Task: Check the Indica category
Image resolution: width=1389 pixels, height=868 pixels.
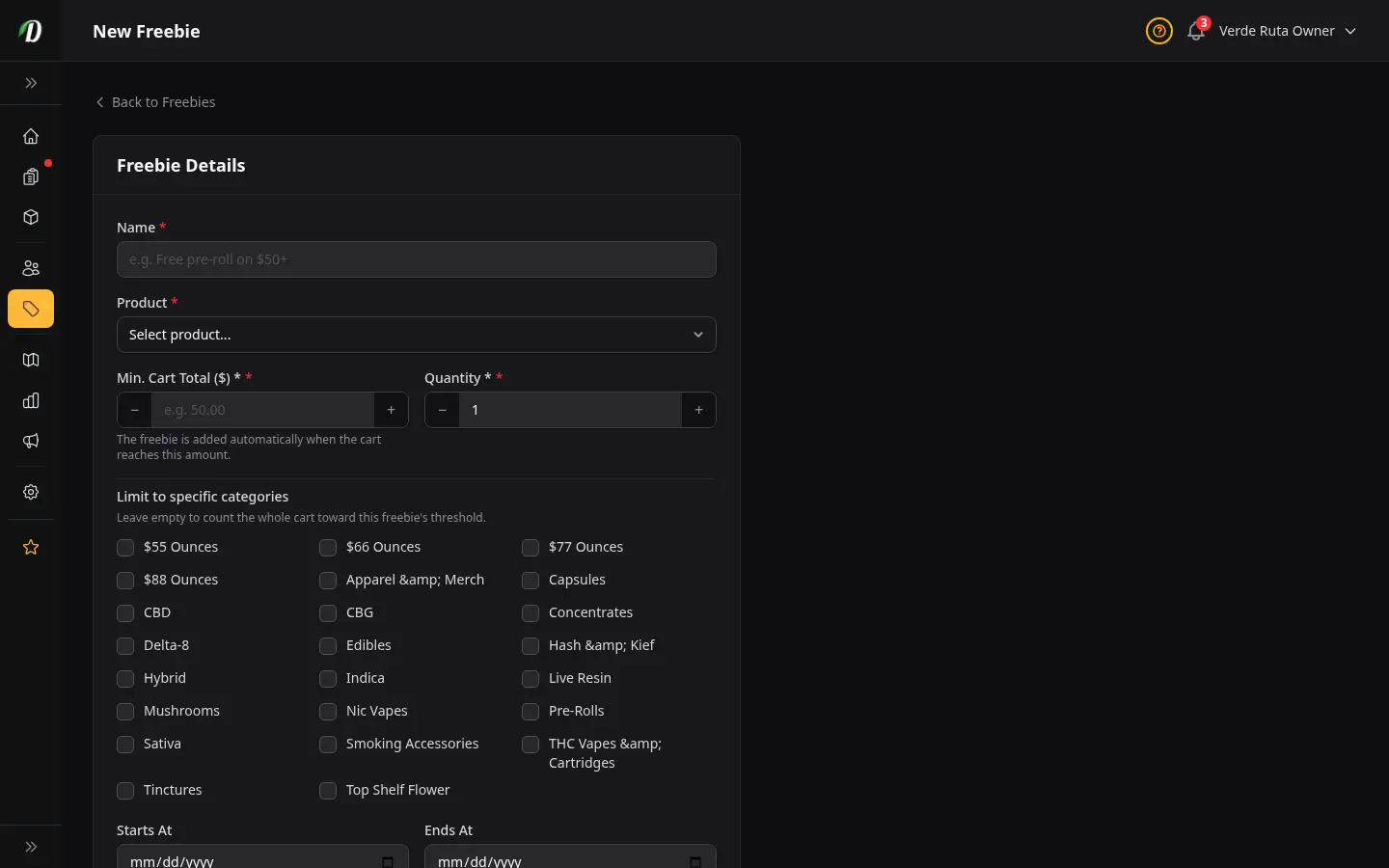Action: coord(328,679)
